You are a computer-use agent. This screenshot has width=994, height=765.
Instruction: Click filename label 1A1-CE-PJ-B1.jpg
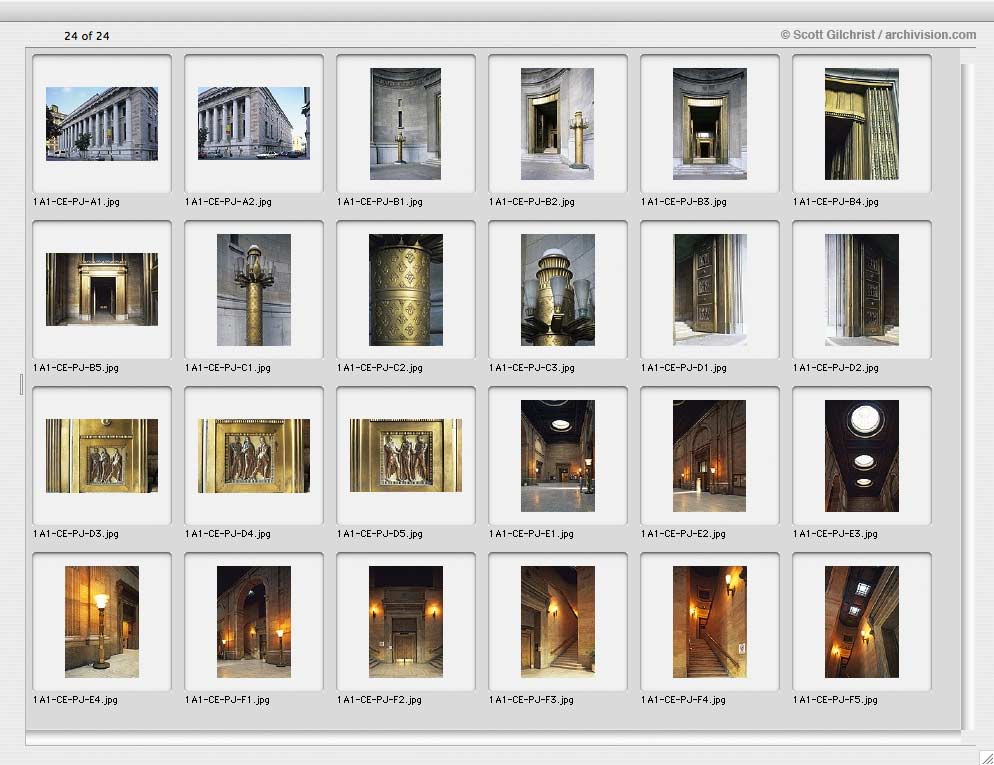pos(380,202)
